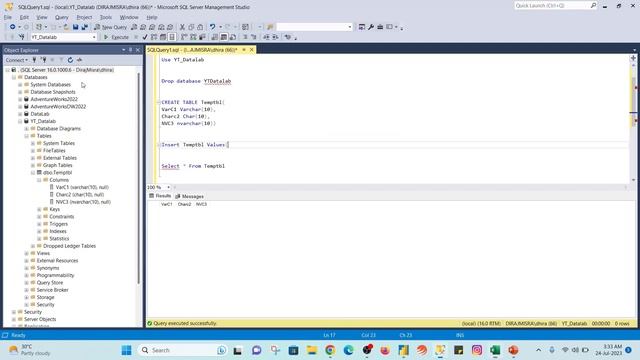The image size is (640, 360).
Task: Switch output to Results to Grid
Action: pyautogui.click(x=224, y=37)
